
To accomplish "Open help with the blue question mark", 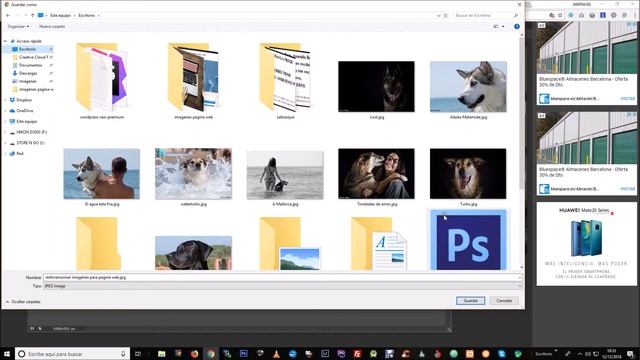I will coord(517,27).
